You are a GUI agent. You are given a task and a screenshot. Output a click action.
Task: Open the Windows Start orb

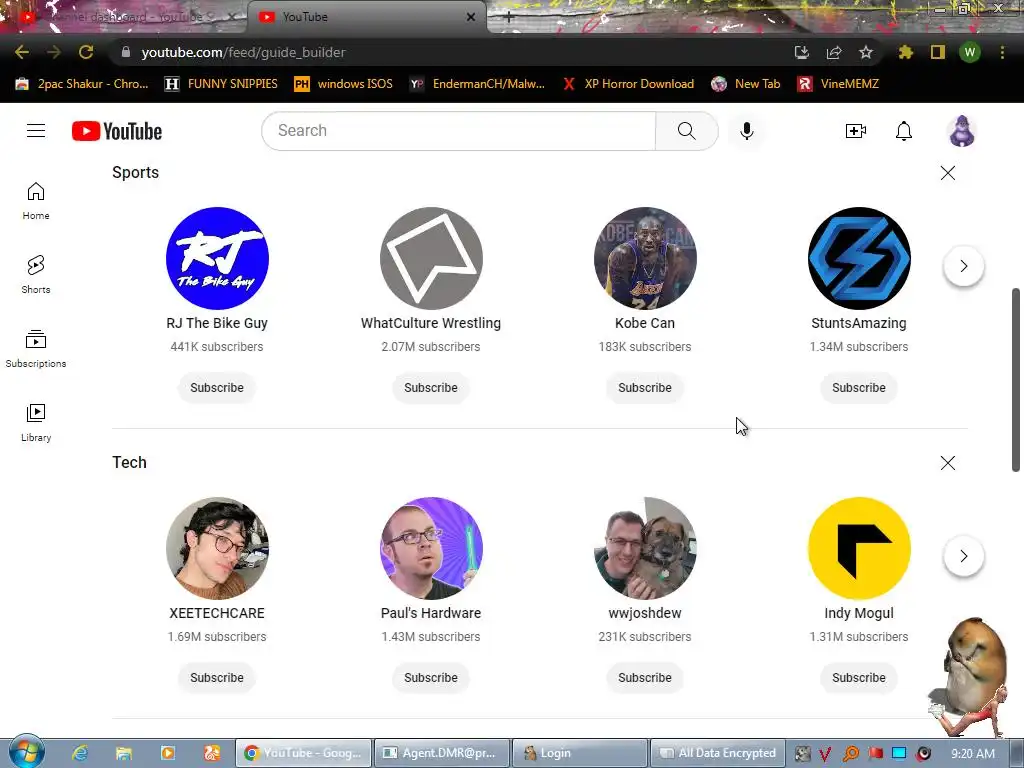point(26,752)
